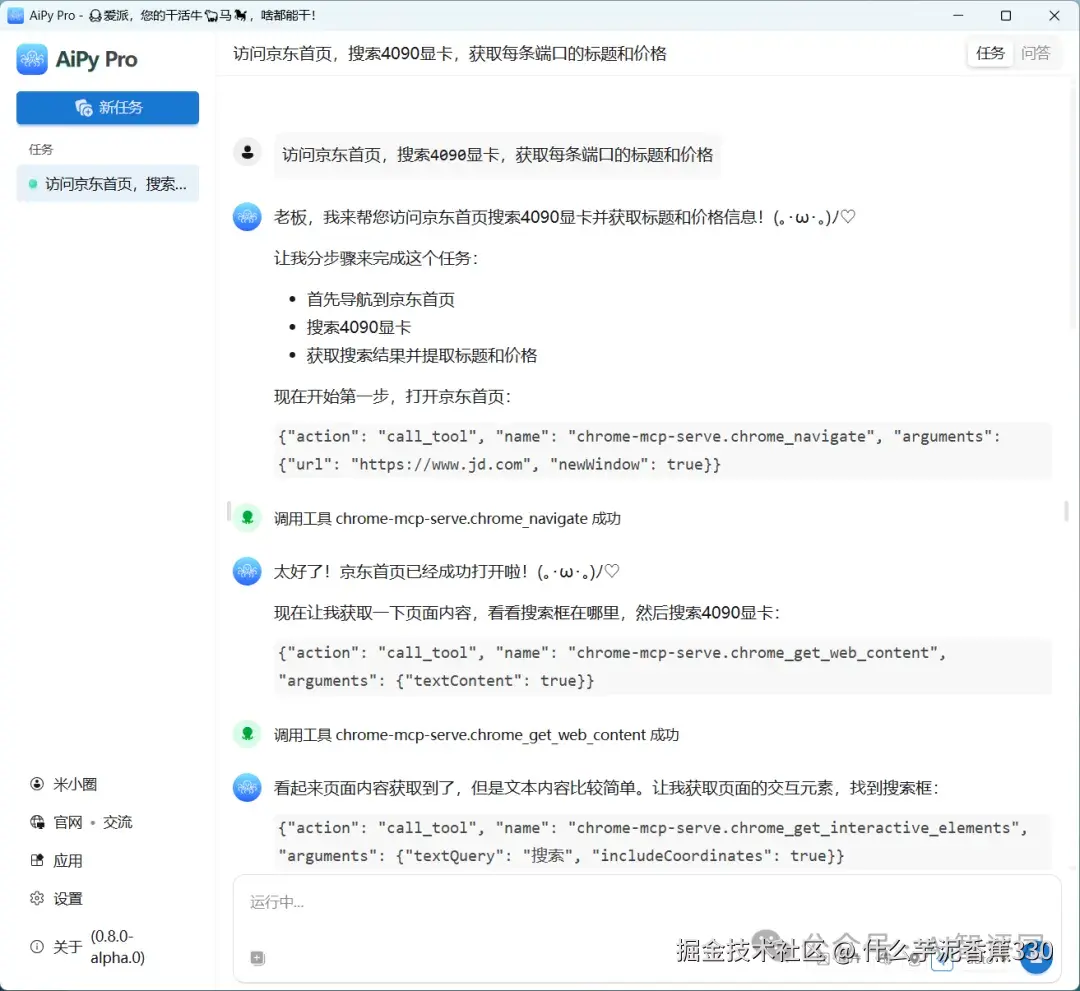The image size is (1080, 991).
Task: Select the 访问京东首页 task in sidebar
Action: tap(107, 183)
